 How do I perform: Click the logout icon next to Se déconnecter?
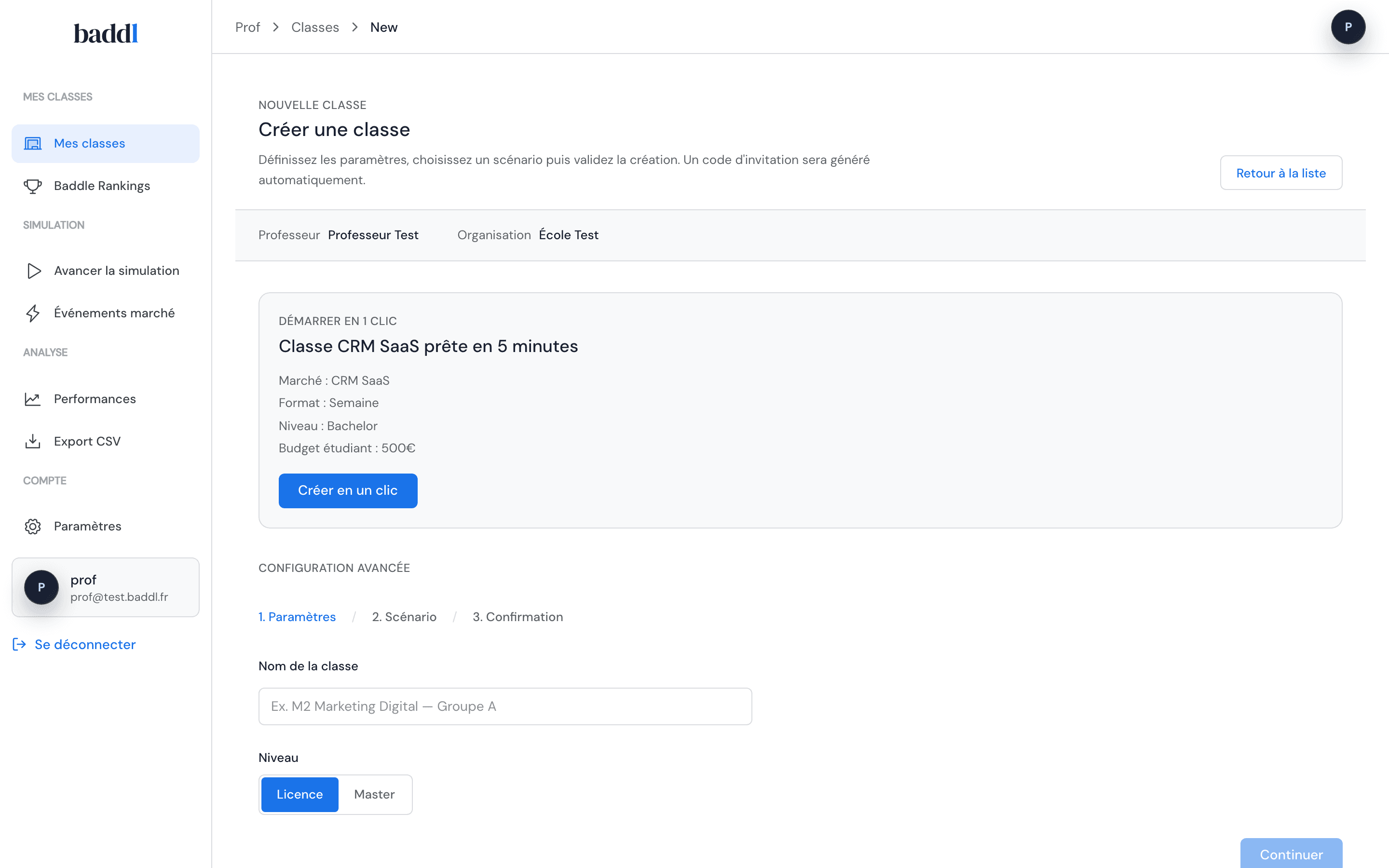tap(18, 644)
